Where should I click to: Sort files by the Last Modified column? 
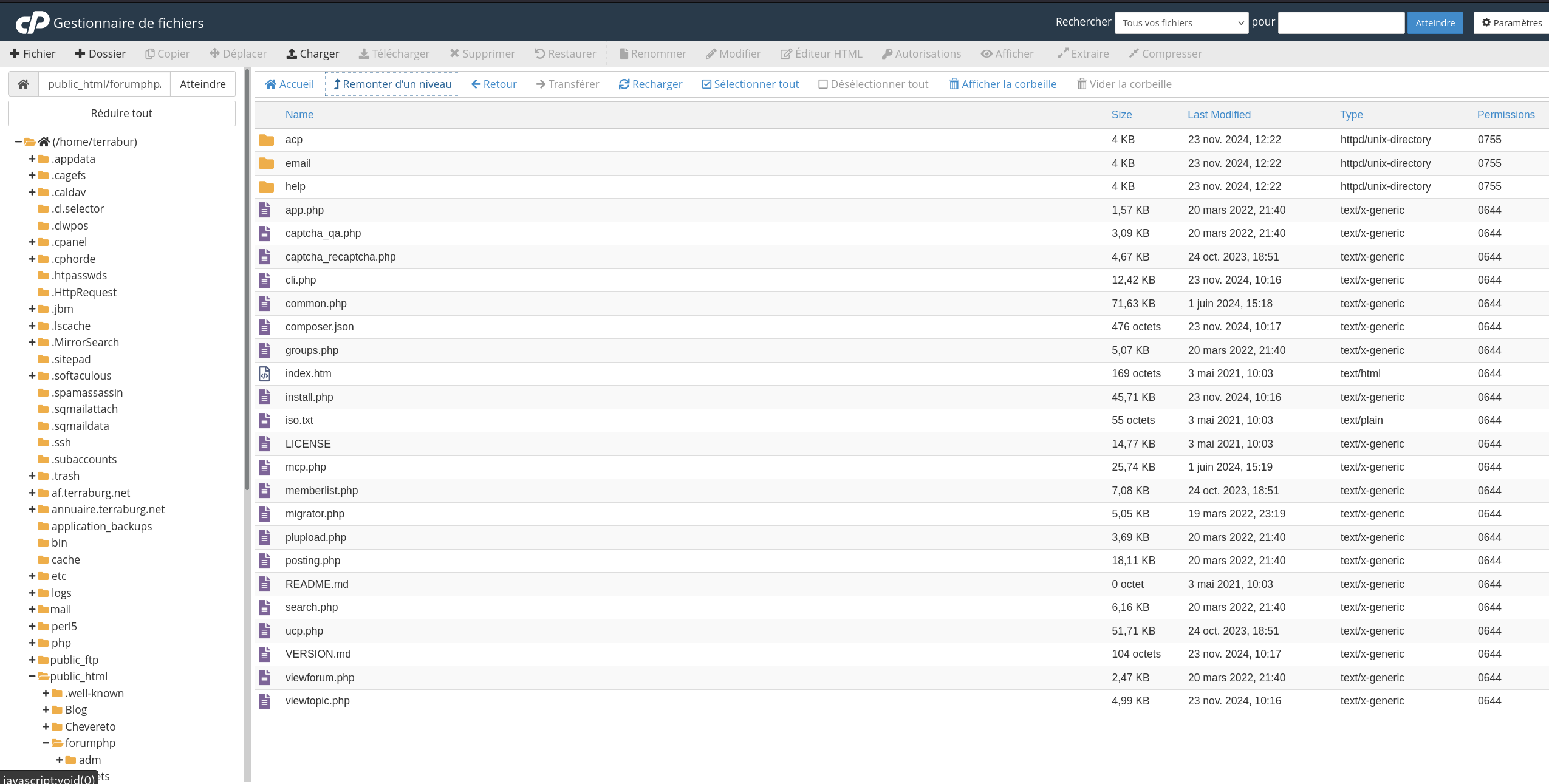pyautogui.click(x=1219, y=114)
